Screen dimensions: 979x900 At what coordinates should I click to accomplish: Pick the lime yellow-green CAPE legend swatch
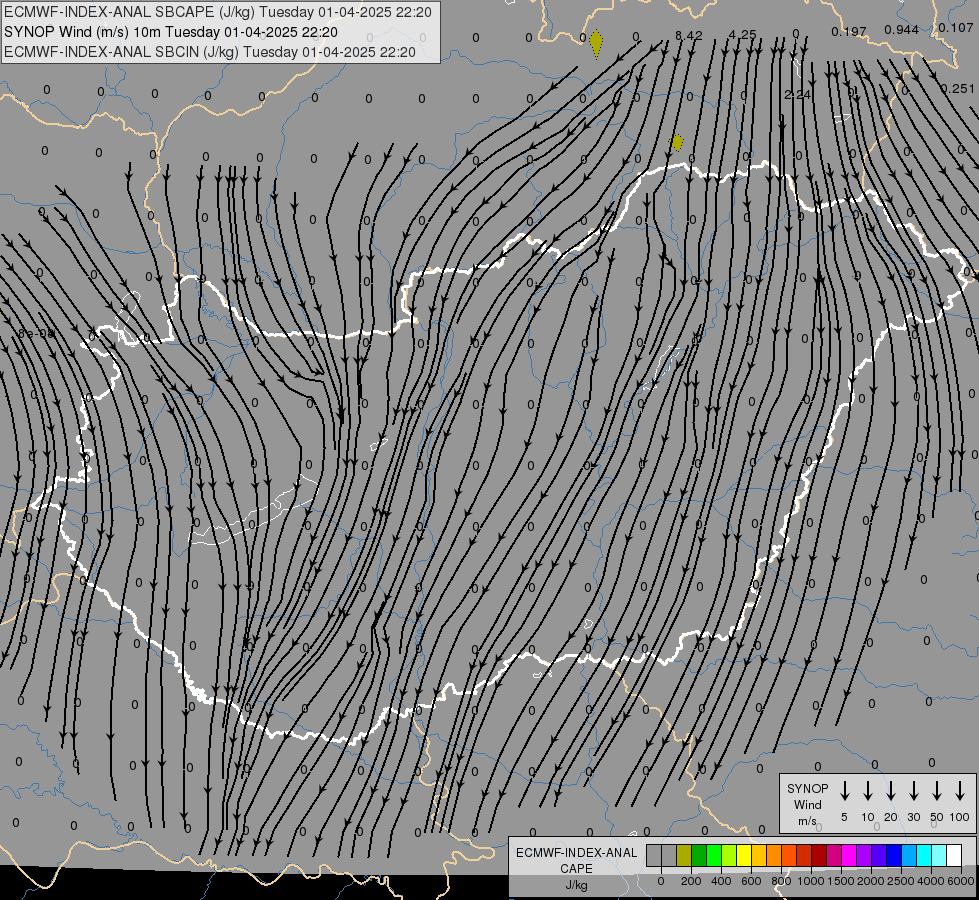pos(729,855)
